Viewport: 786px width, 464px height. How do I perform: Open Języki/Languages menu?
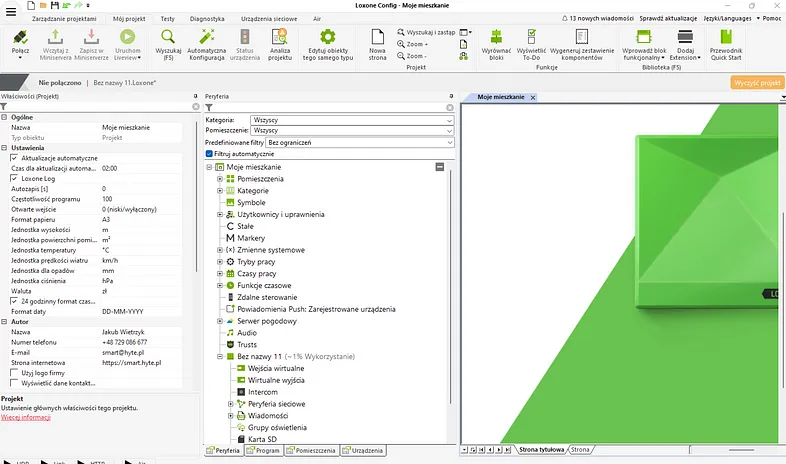(x=727, y=19)
